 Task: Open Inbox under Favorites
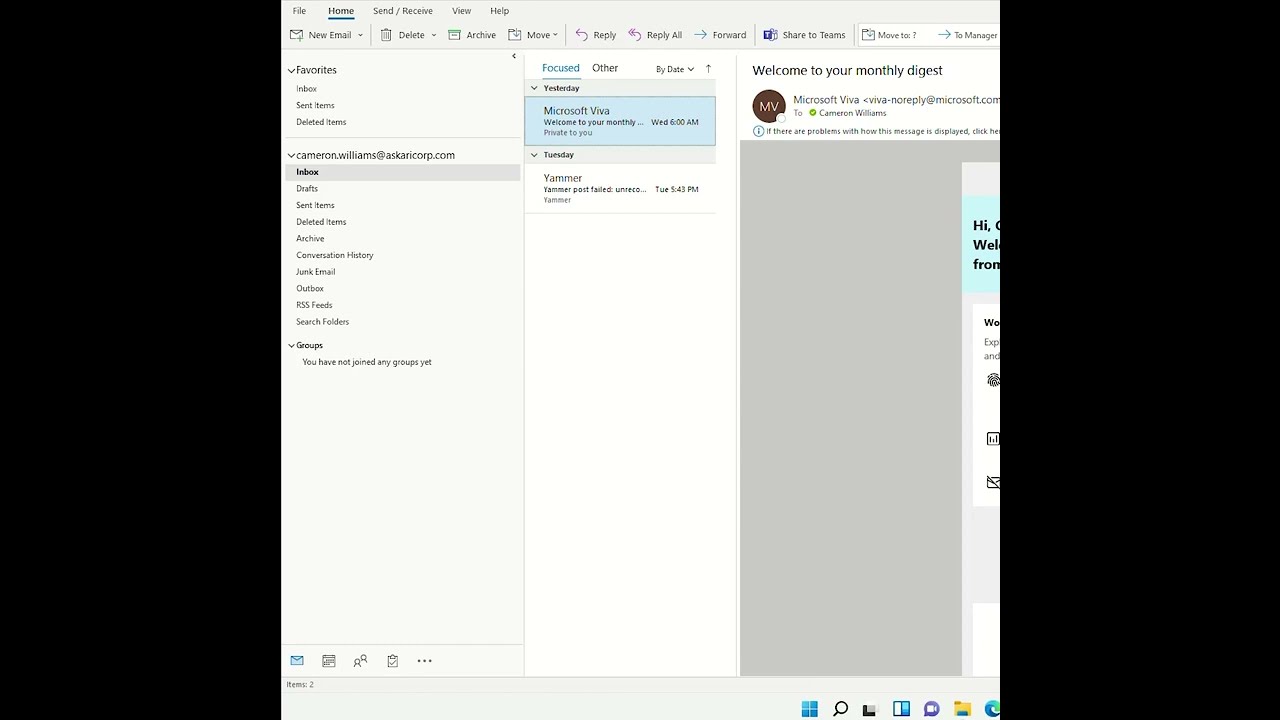pos(306,89)
